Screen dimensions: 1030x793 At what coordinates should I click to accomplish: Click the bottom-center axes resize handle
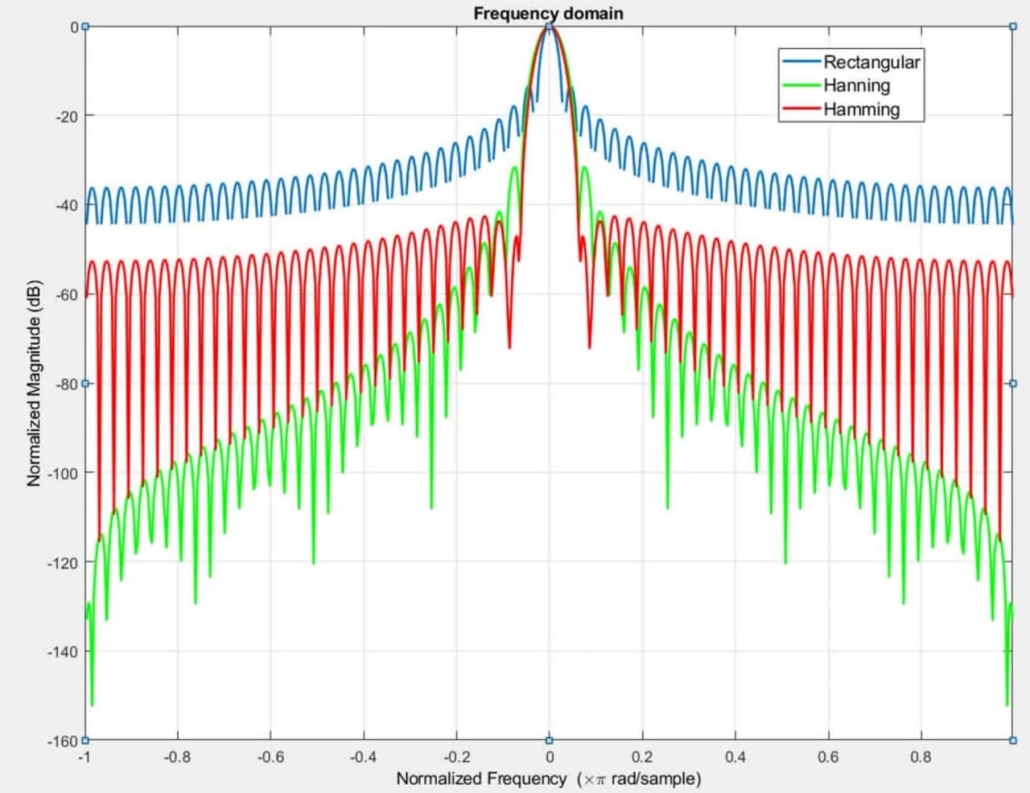point(549,740)
